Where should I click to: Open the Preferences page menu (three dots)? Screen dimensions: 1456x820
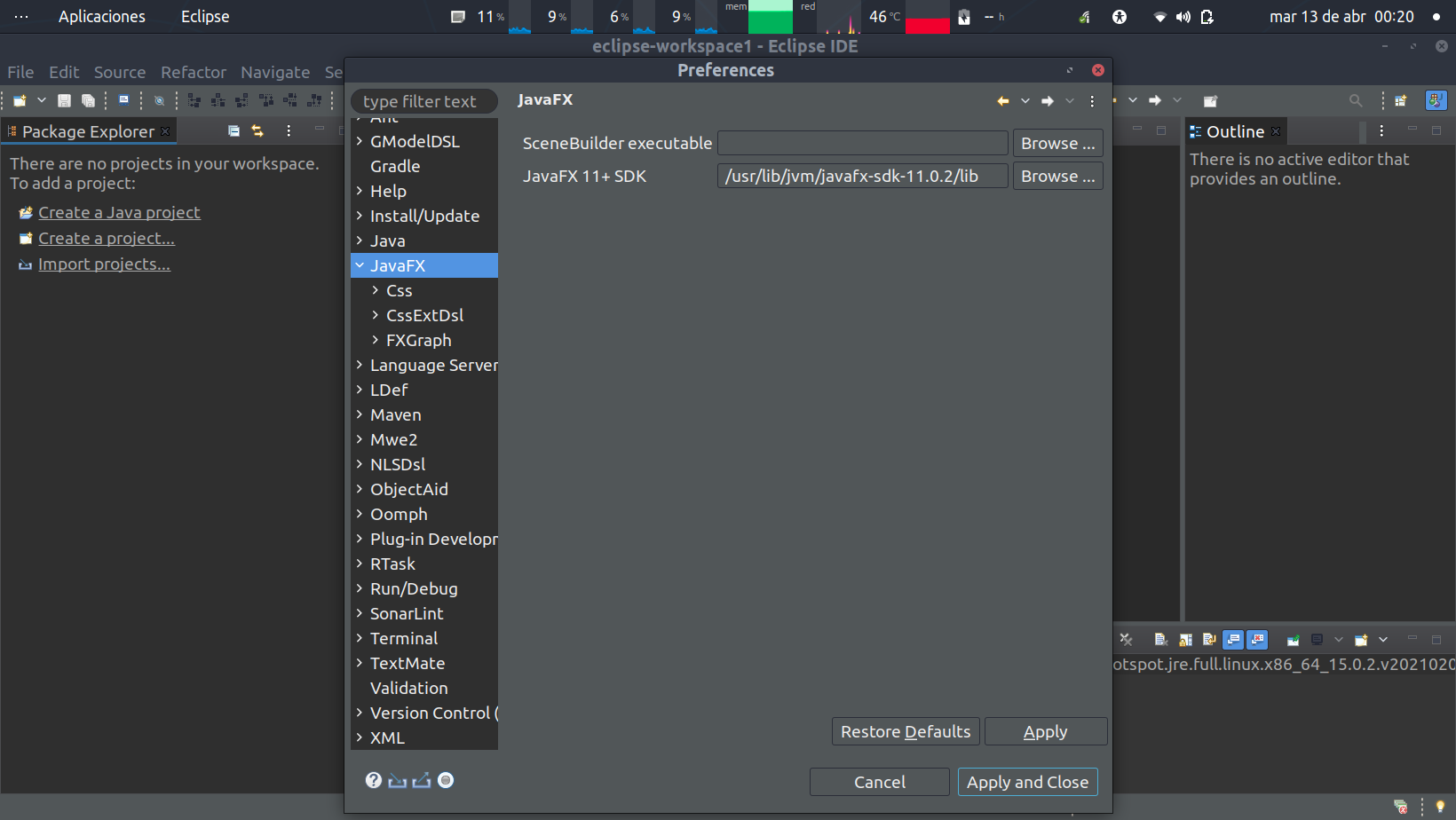click(1092, 101)
